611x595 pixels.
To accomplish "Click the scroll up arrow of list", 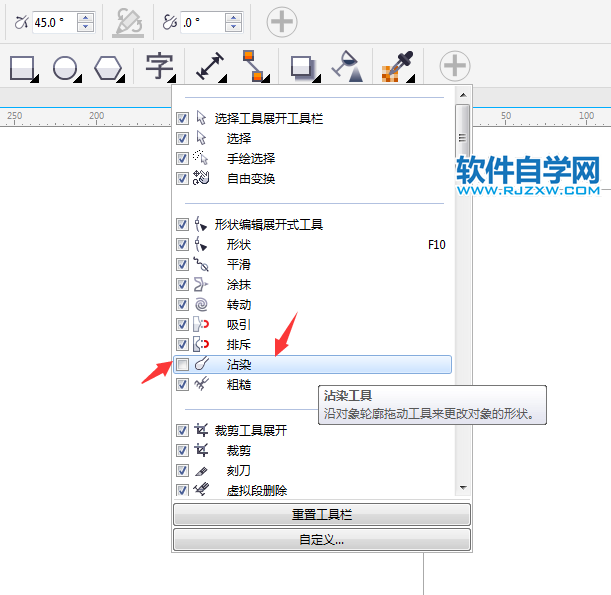I will coord(463,95).
